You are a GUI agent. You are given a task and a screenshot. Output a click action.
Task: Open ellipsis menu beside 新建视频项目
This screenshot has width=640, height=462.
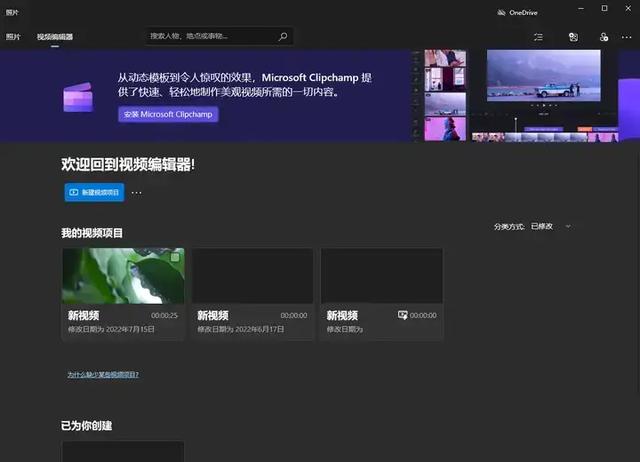click(x=136, y=193)
